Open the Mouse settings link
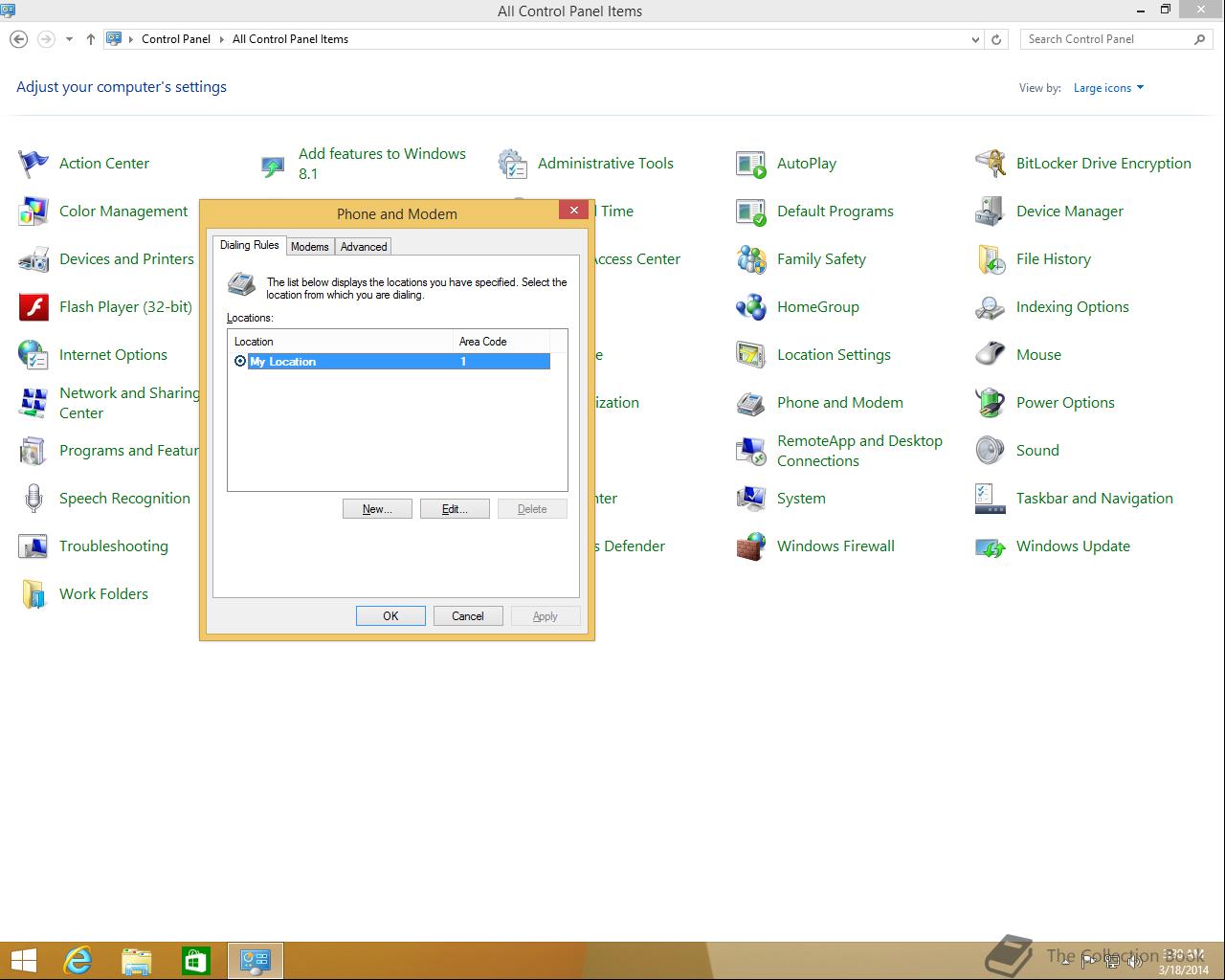 coord(1038,355)
